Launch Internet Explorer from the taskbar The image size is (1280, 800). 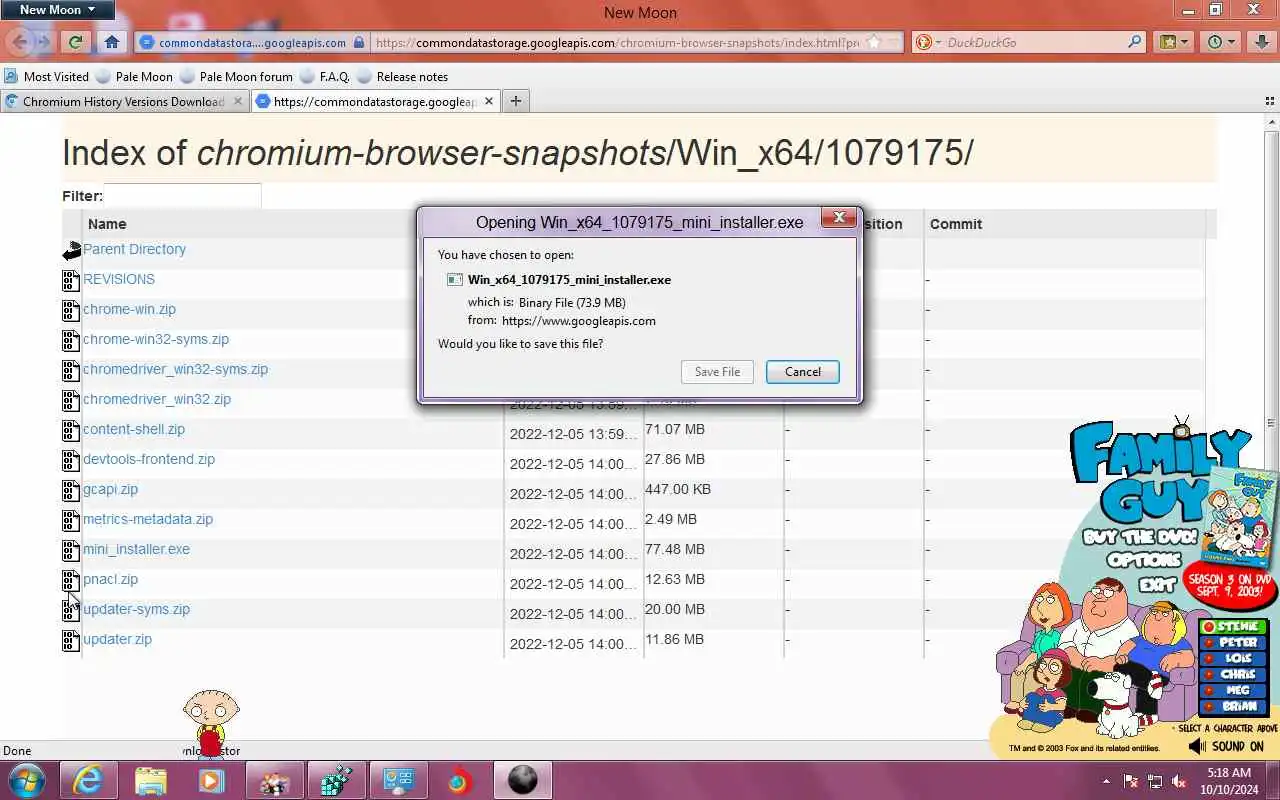point(89,781)
